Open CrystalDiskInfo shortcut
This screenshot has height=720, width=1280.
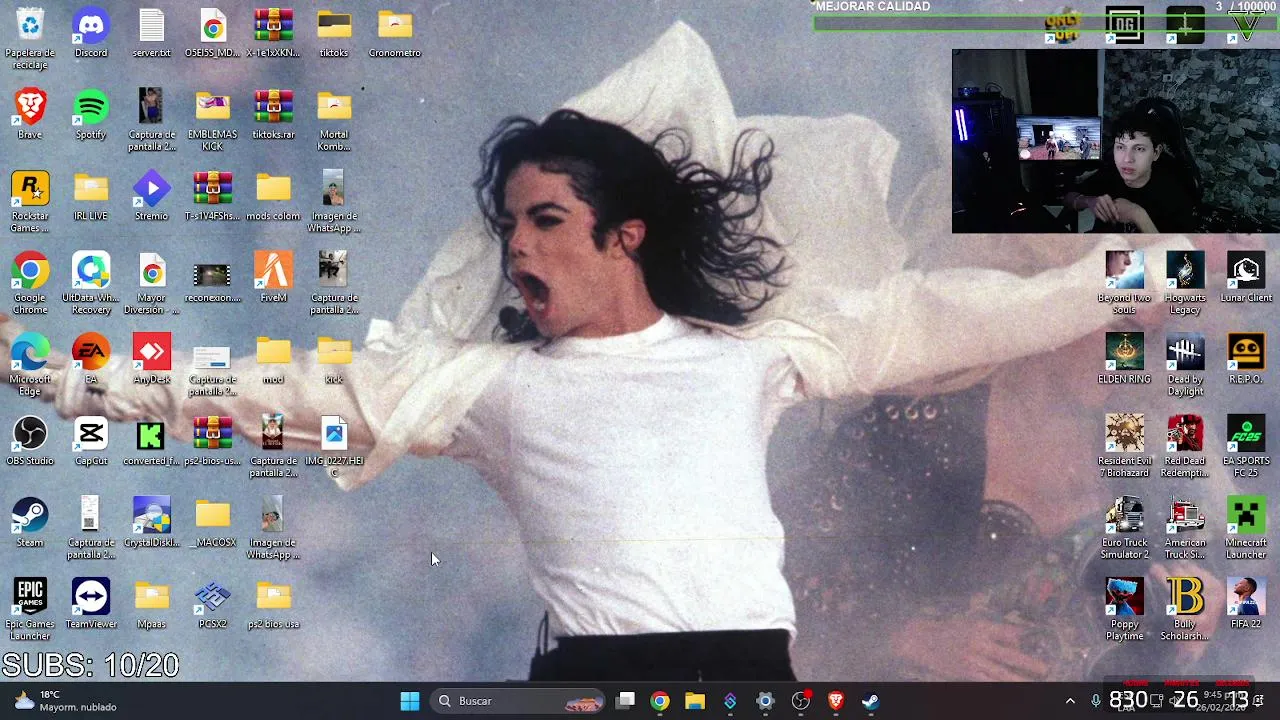[151, 522]
